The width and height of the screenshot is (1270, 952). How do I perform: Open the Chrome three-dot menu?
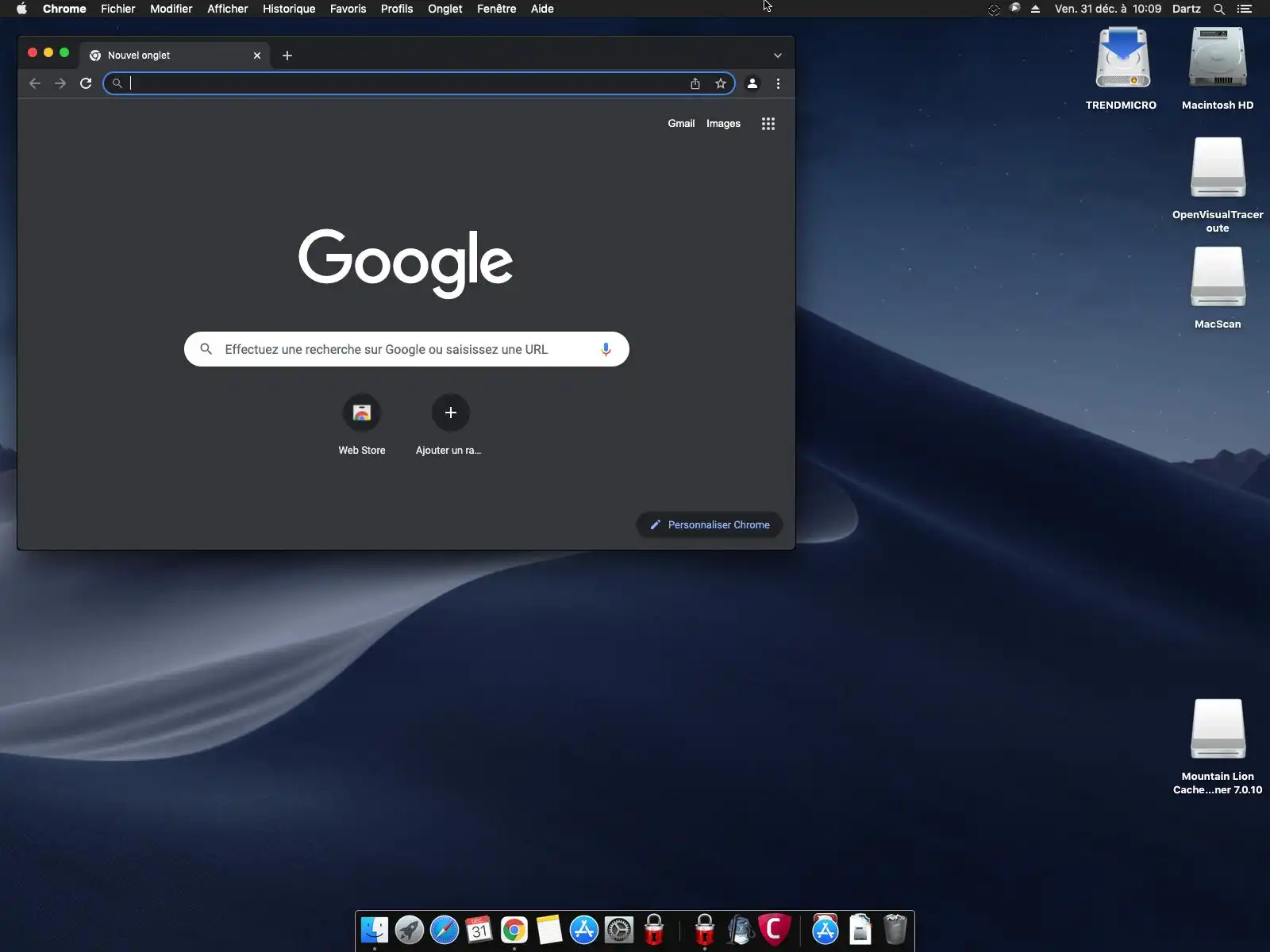(x=778, y=83)
